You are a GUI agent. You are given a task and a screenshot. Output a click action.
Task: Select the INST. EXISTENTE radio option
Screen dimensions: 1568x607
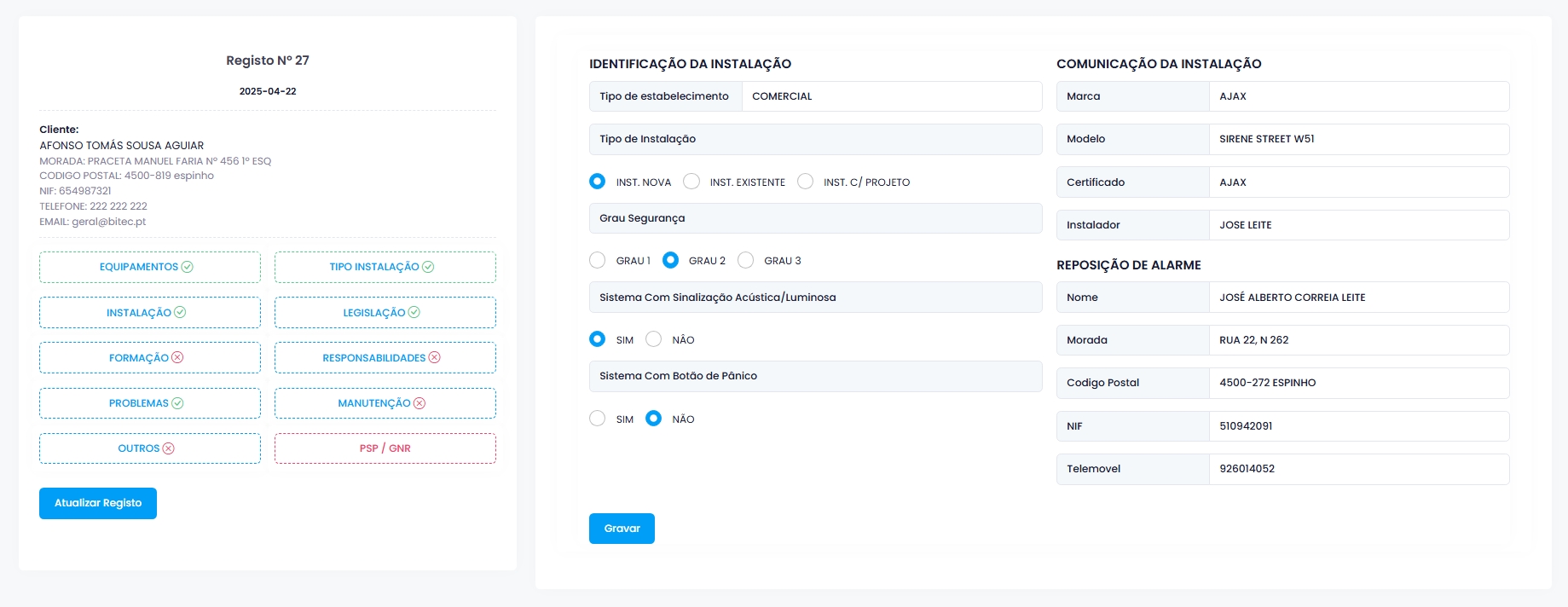pyautogui.click(x=691, y=182)
